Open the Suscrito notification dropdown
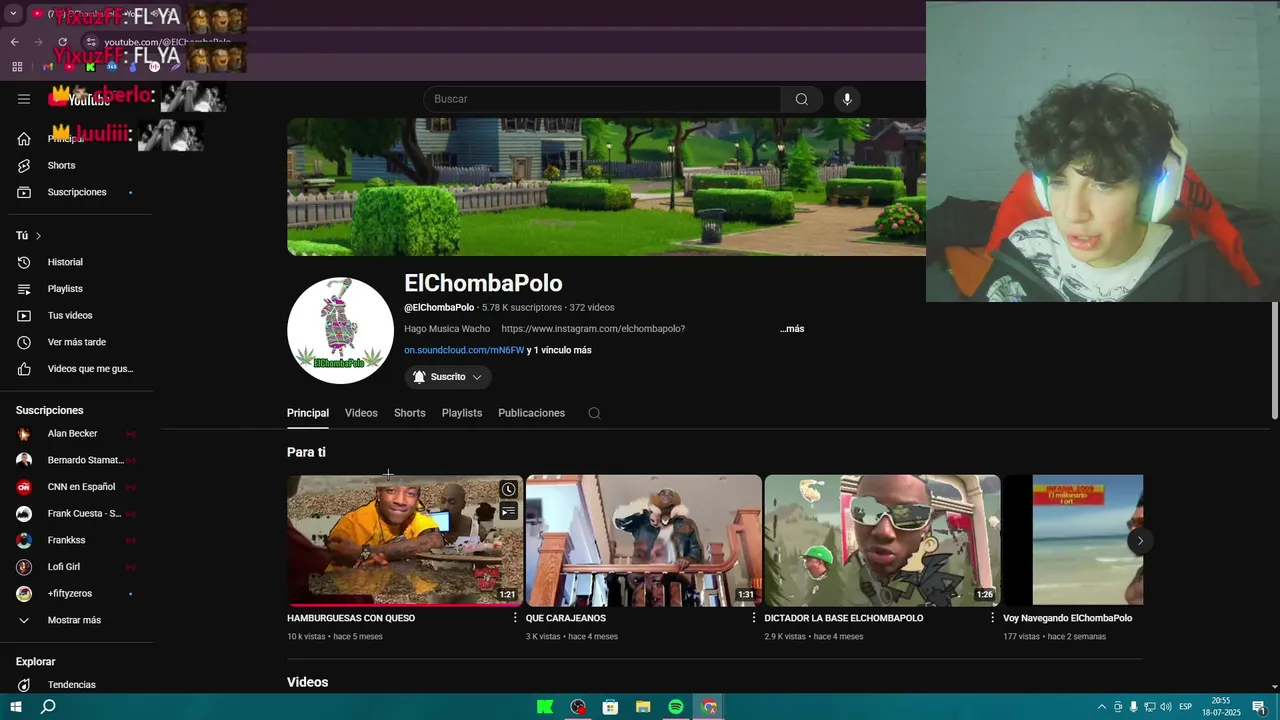The width and height of the screenshot is (1280, 720). (x=448, y=377)
